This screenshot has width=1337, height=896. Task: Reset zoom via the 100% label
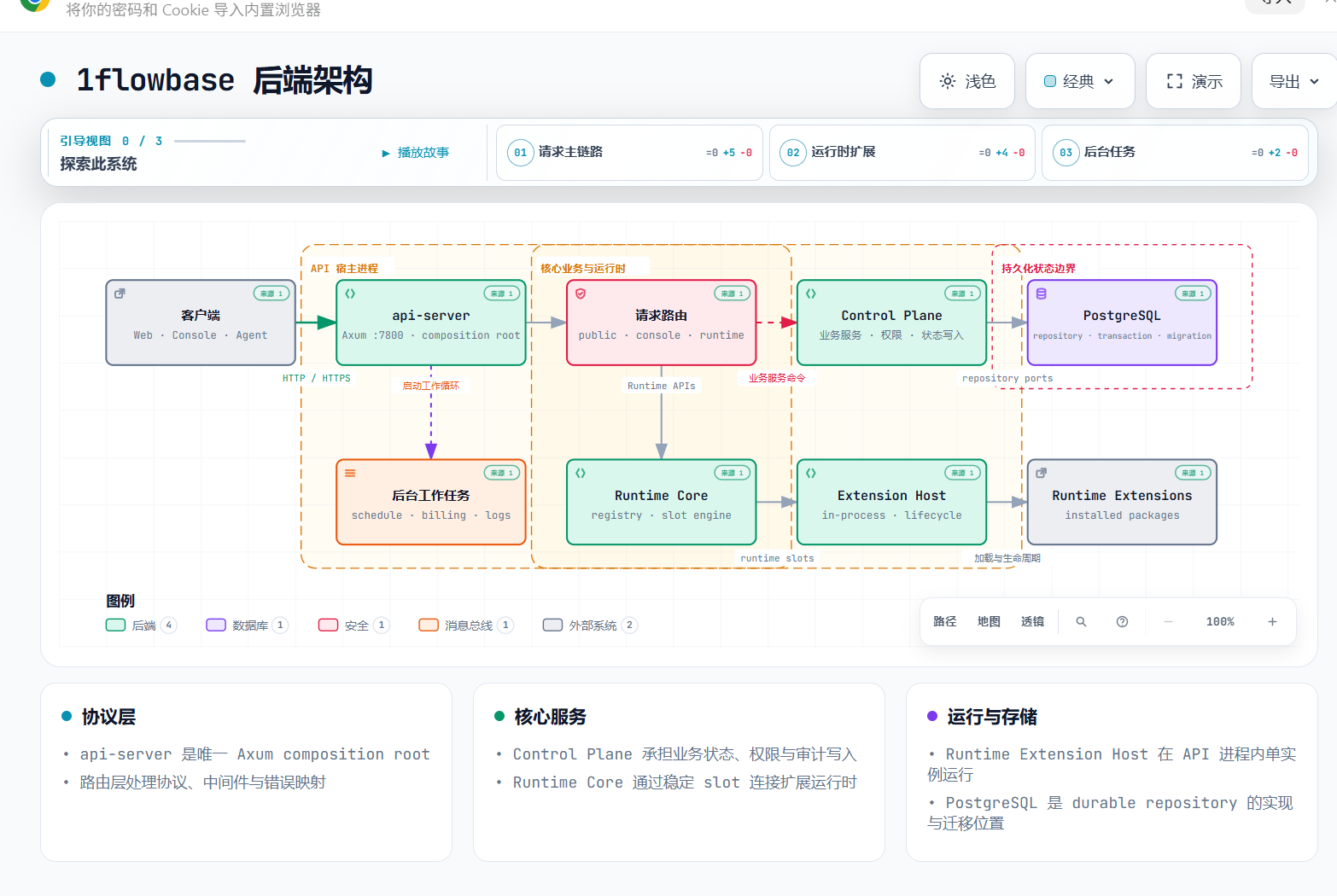[1220, 622]
